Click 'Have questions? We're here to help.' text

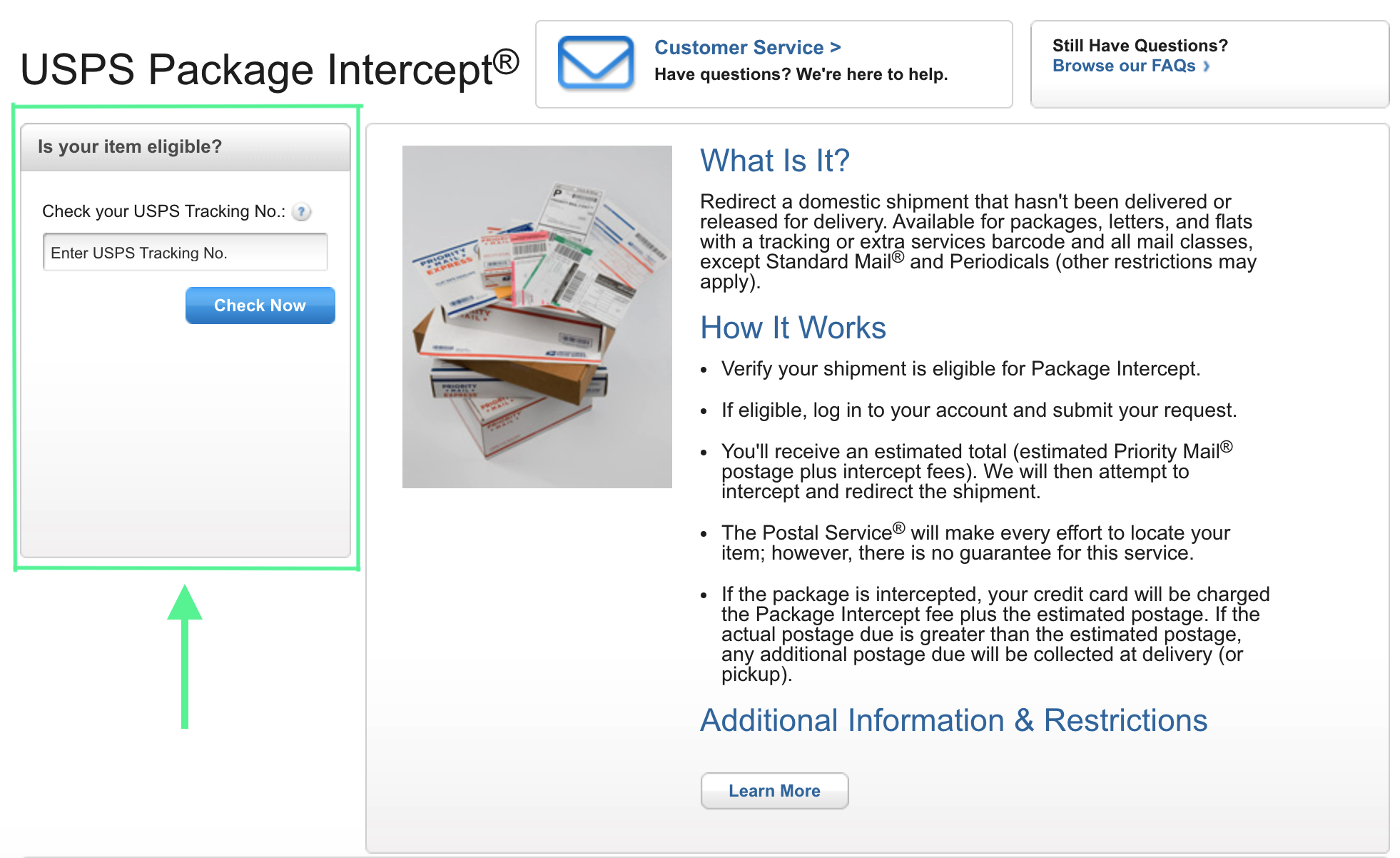click(801, 74)
